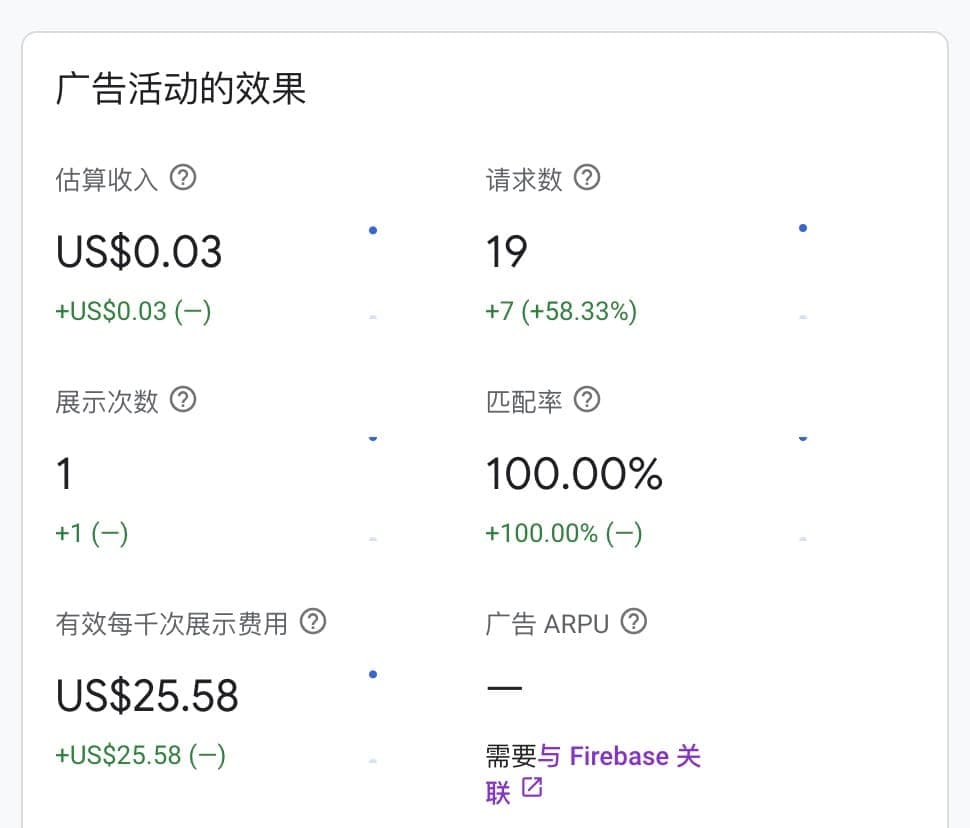The image size is (970, 828).
Task: Click the 广告活动的效果 card title
Action: click(183, 89)
